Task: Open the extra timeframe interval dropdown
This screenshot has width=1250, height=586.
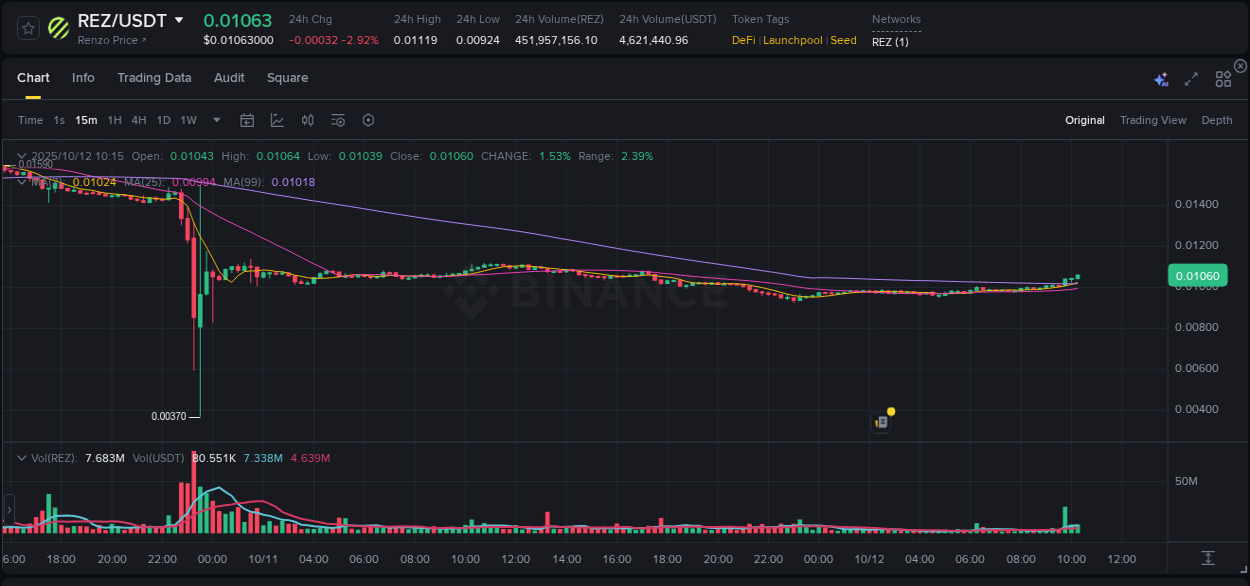Action: 215,120
